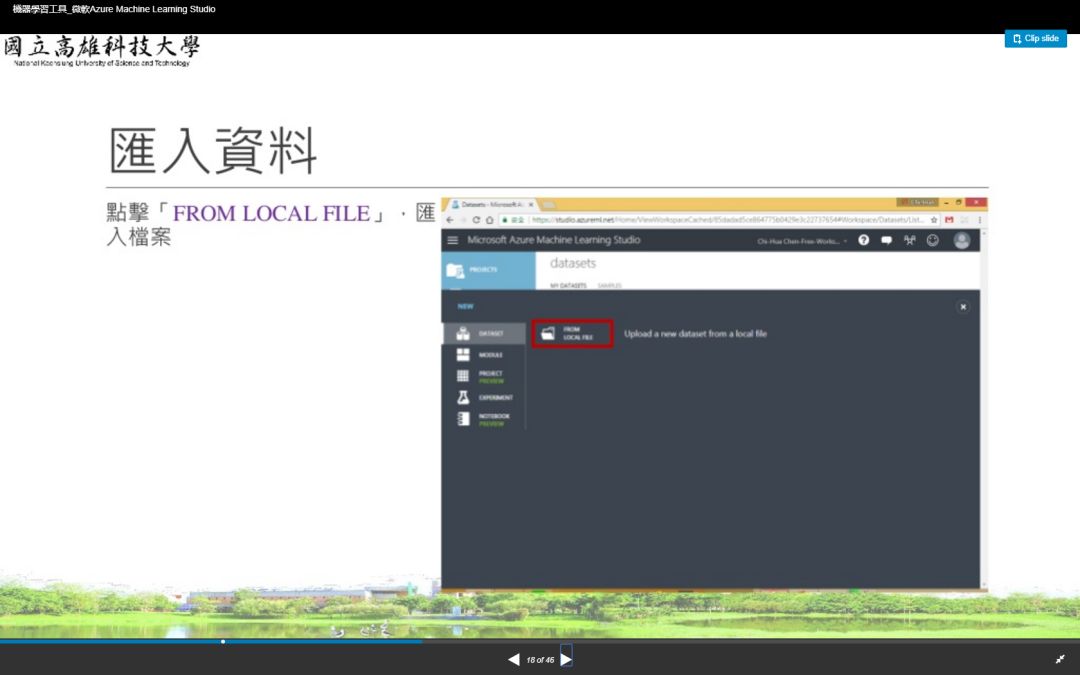Viewport: 1080px width, 675px height.
Task: Click the 'datasets' page heading
Action: pyautogui.click(x=572, y=263)
